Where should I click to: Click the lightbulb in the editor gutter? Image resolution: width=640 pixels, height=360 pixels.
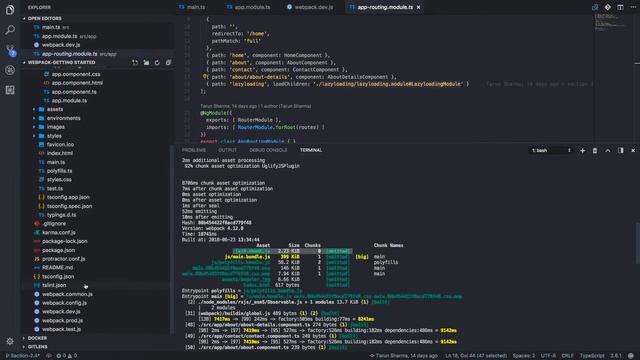point(205,76)
